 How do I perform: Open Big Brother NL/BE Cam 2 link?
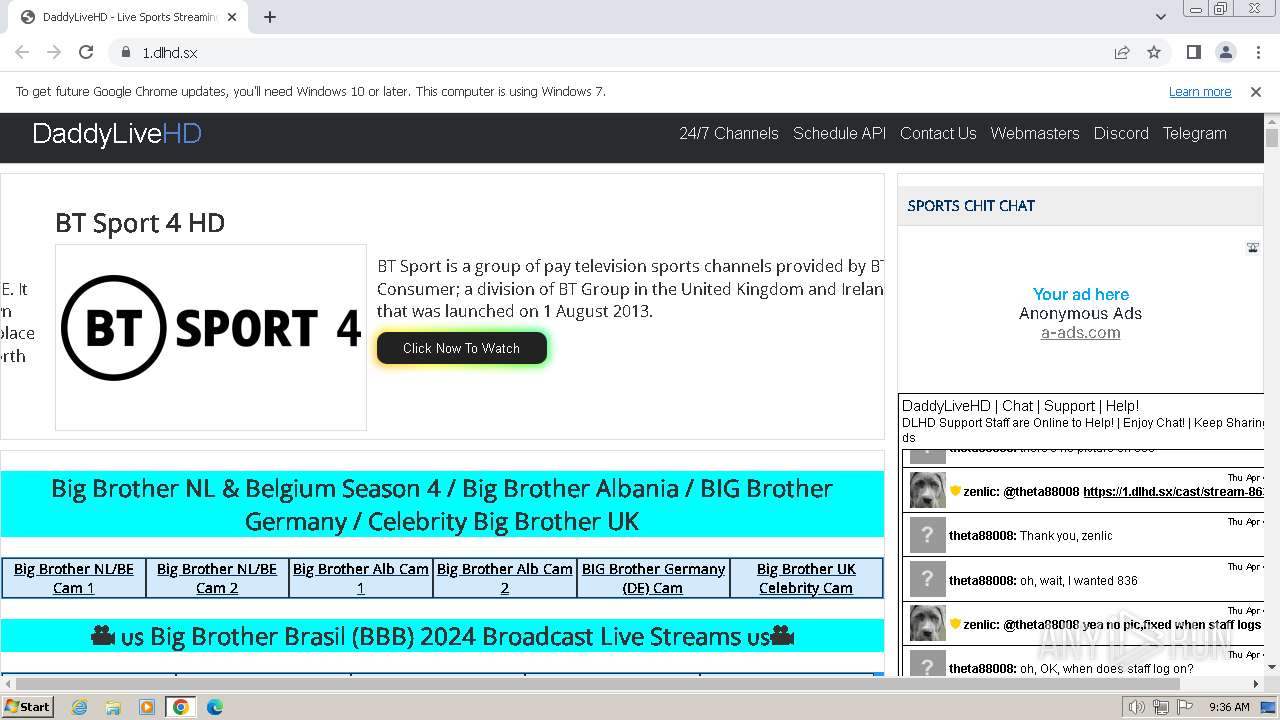217,578
